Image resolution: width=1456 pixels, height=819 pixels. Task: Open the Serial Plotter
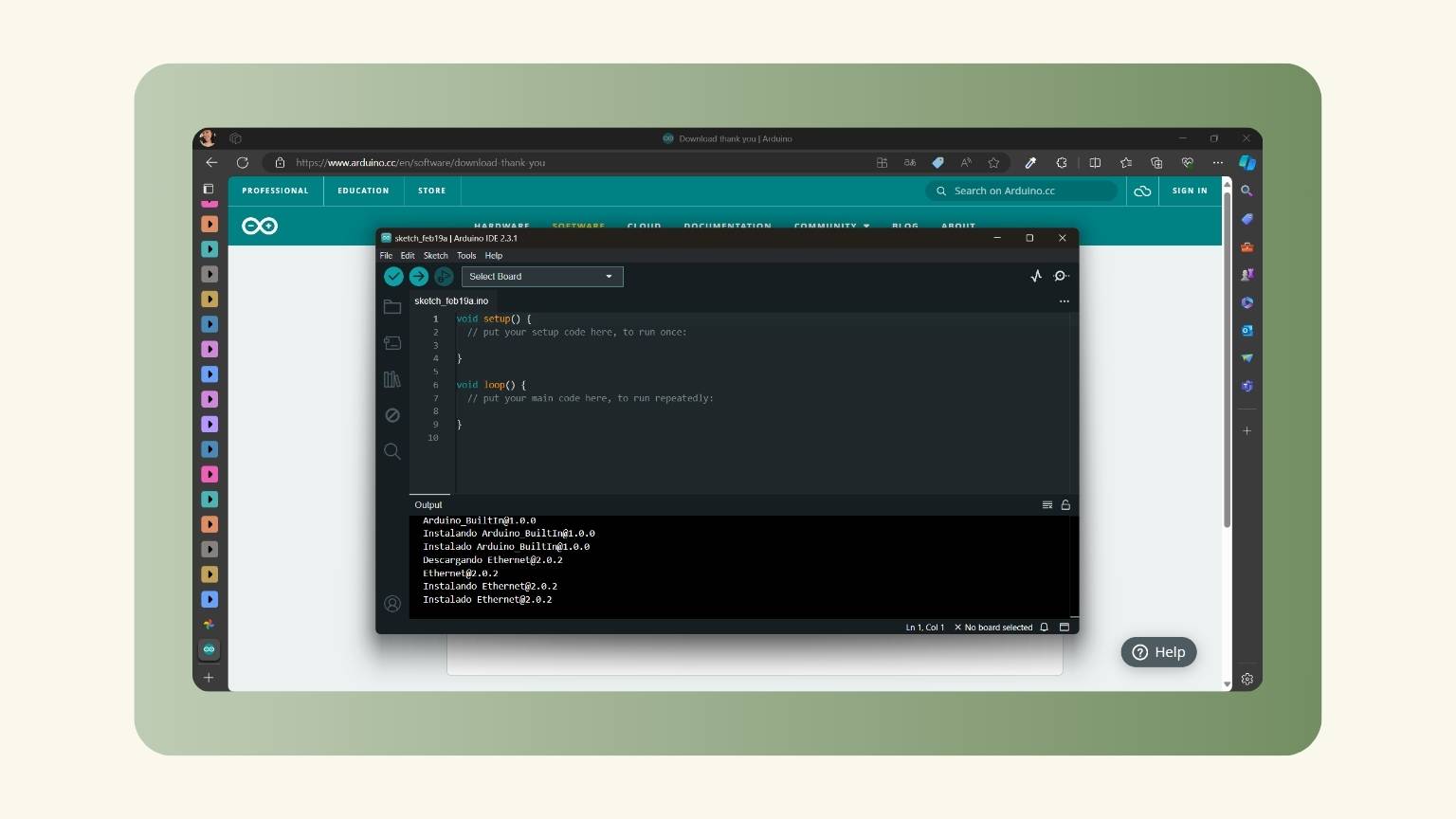tap(1036, 276)
